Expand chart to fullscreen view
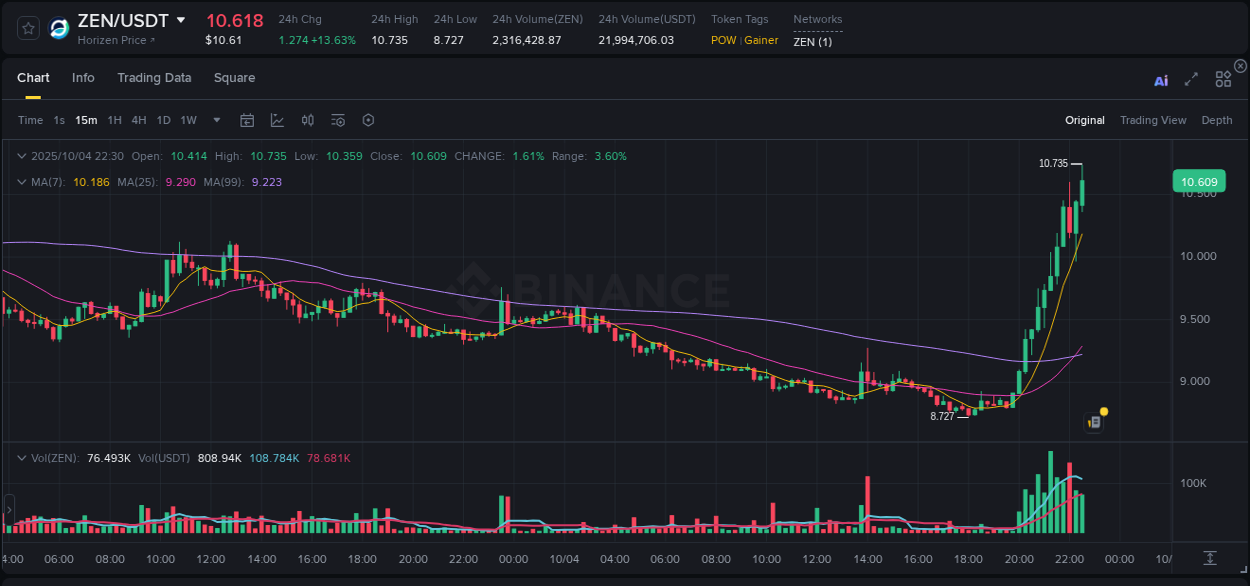This screenshot has width=1250, height=586. tap(1191, 78)
